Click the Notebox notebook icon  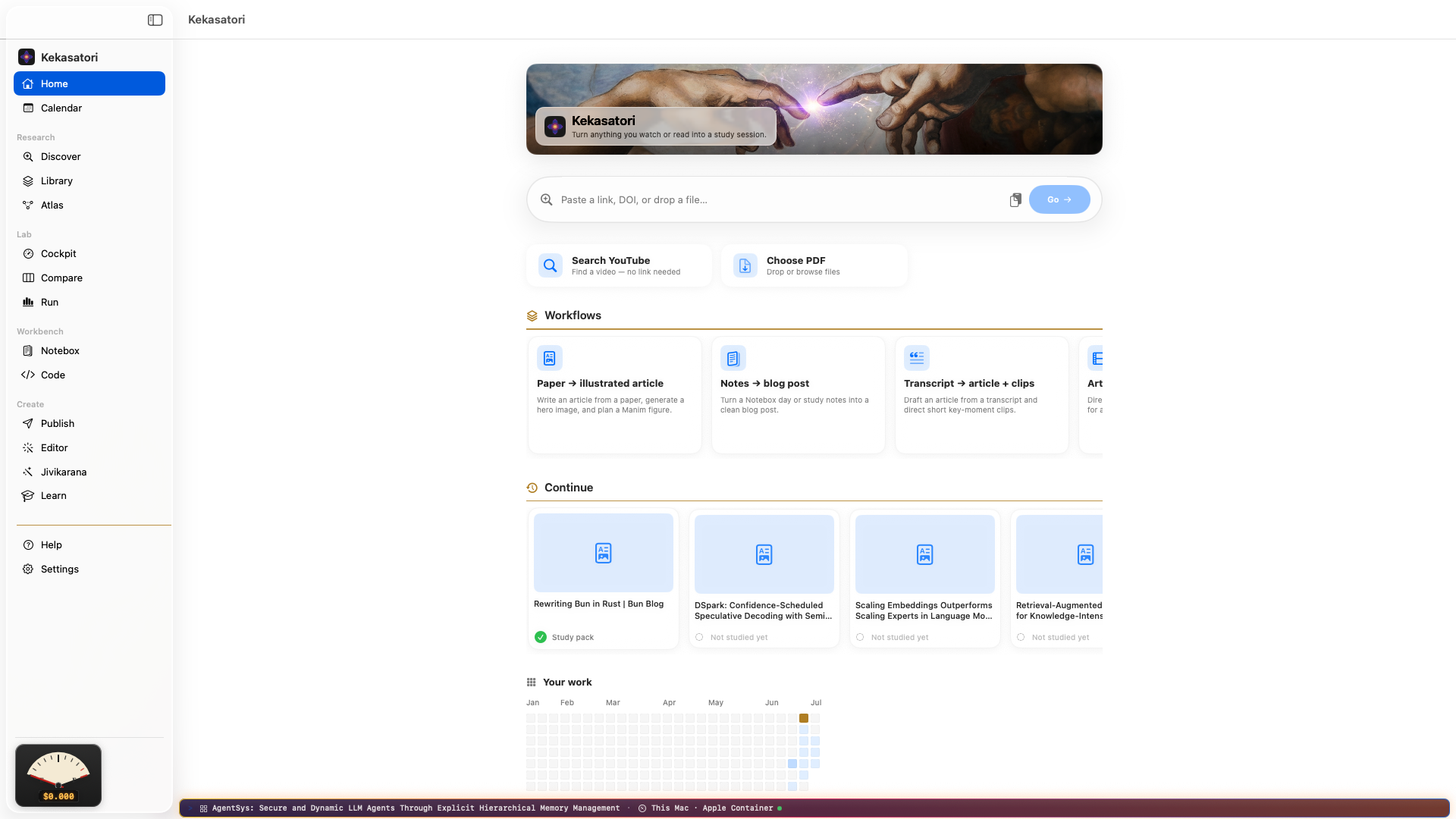click(x=28, y=350)
